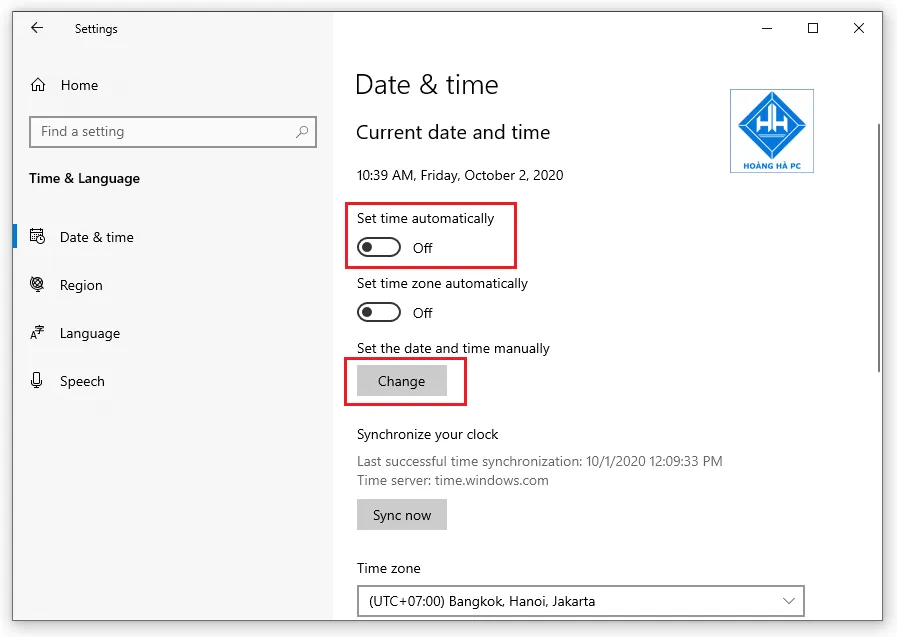Maximize the Settings window

click(813, 29)
